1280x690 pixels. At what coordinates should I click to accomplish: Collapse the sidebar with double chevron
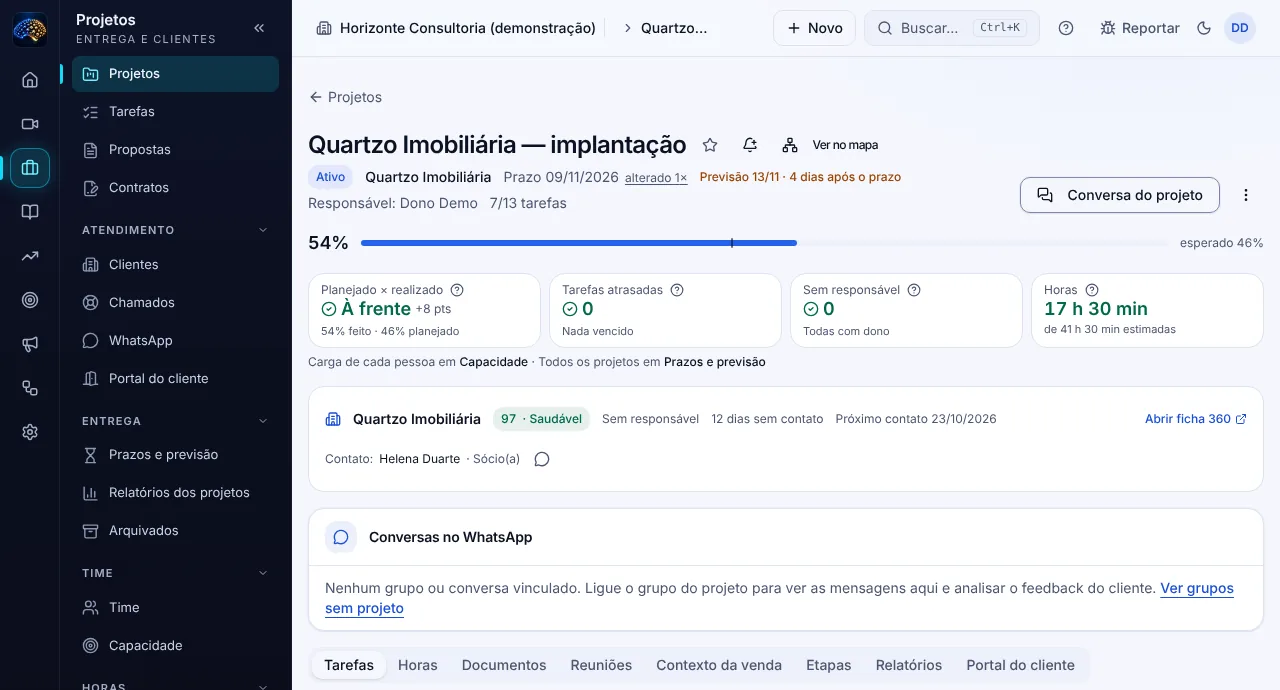(259, 28)
